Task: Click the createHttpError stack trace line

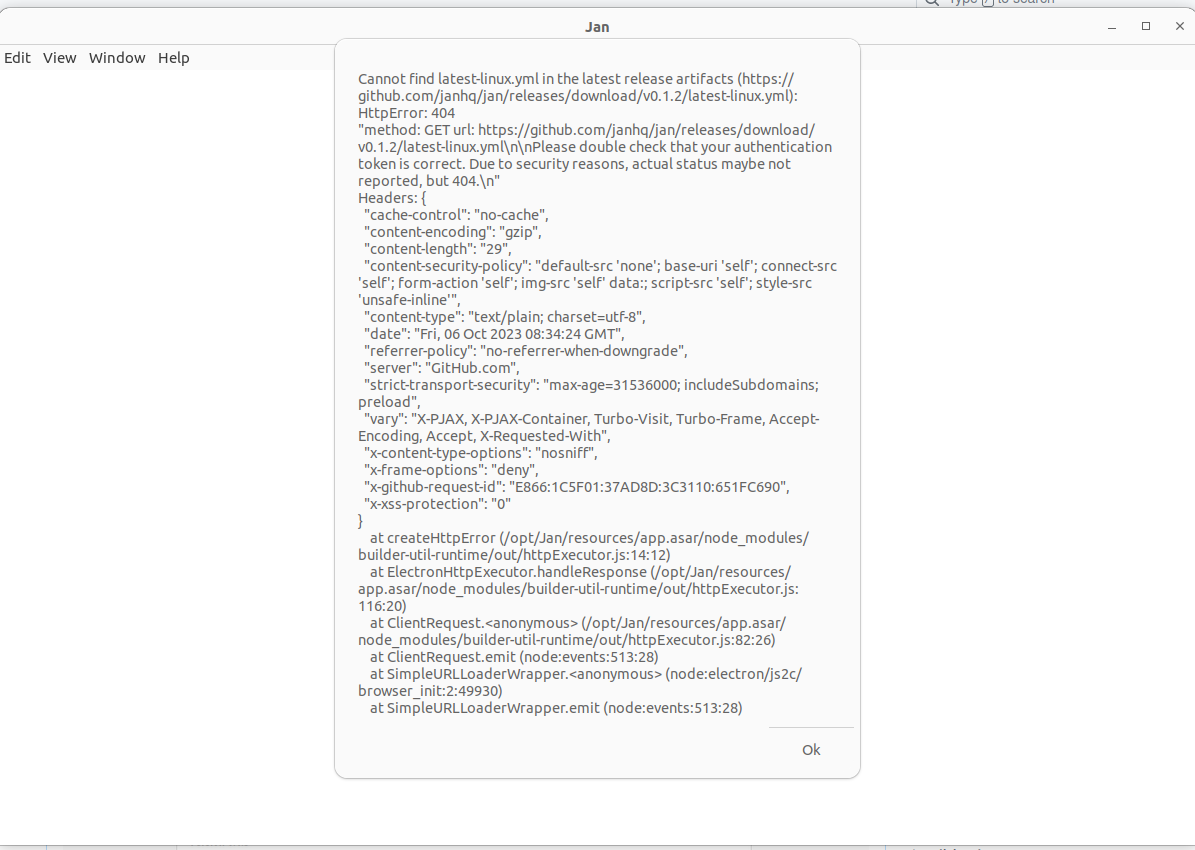Action: (600, 537)
